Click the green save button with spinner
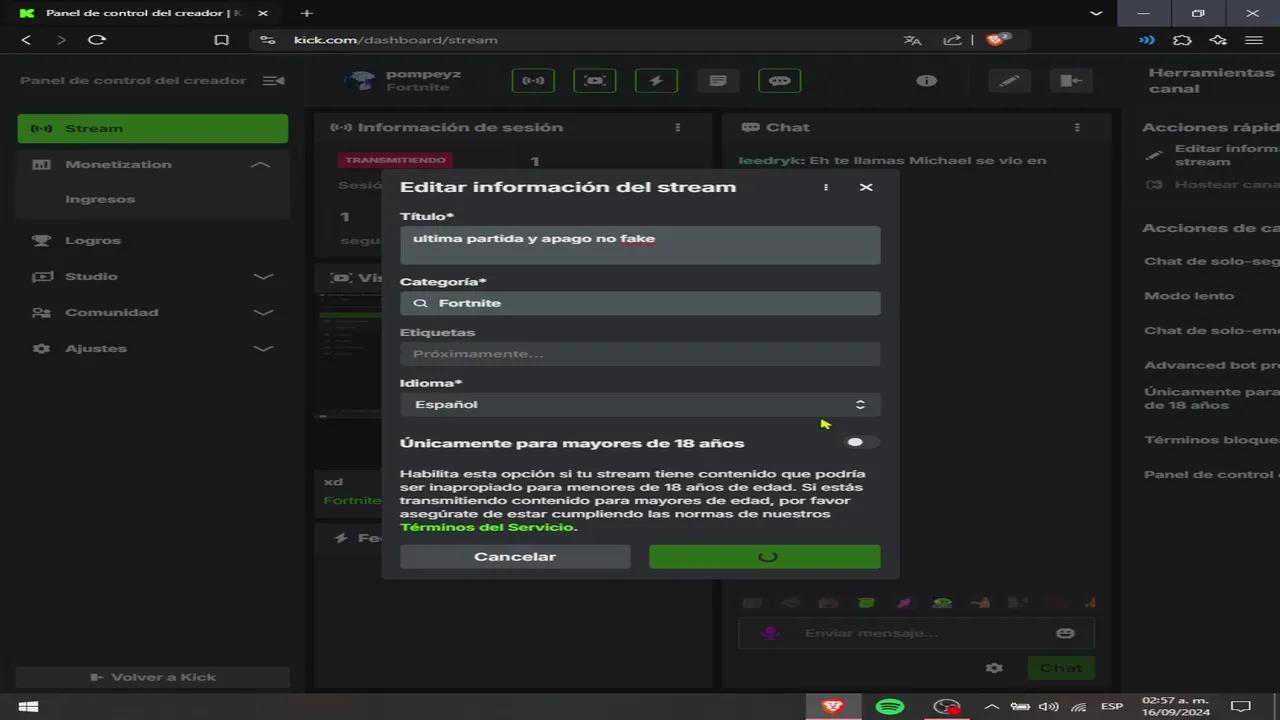Image resolution: width=1280 pixels, height=720 pixels. coord(765,556)
